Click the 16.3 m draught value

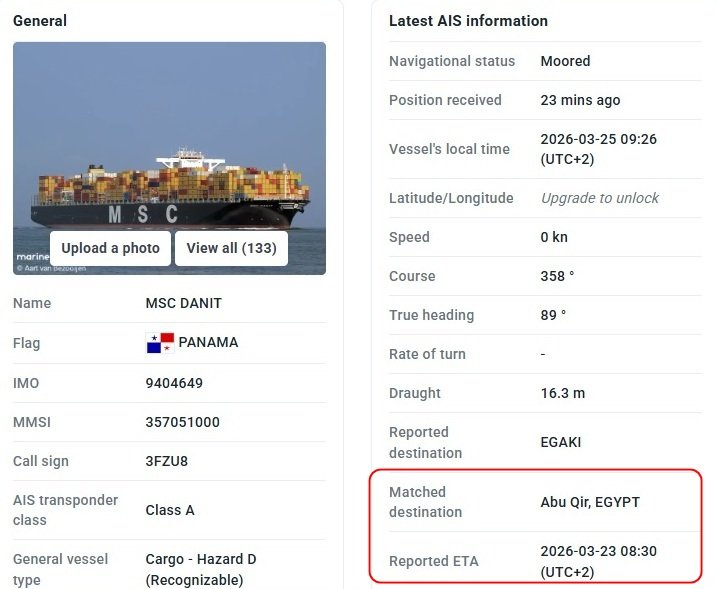pyautogui.click(x=561, y=393)
